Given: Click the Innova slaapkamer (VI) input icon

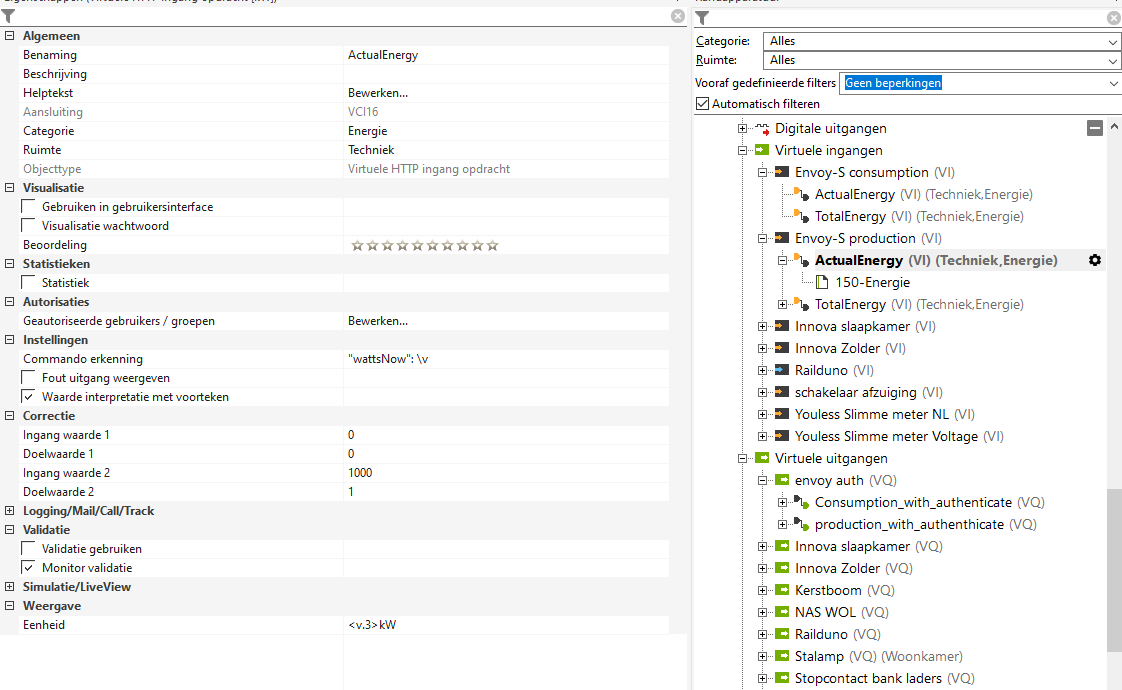Looking at the screenshot, I should click(782, 326).
